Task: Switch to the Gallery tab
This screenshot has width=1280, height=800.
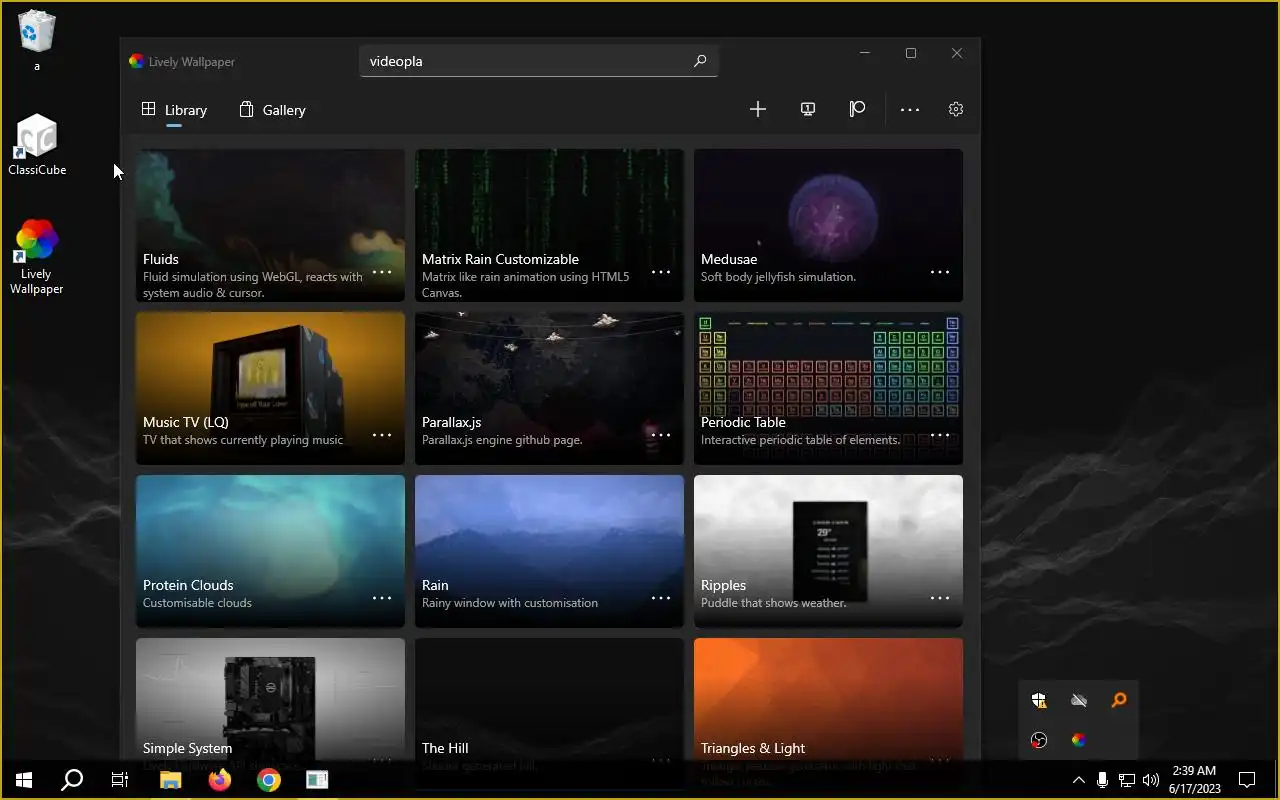Action: click(x=272, y=110)
